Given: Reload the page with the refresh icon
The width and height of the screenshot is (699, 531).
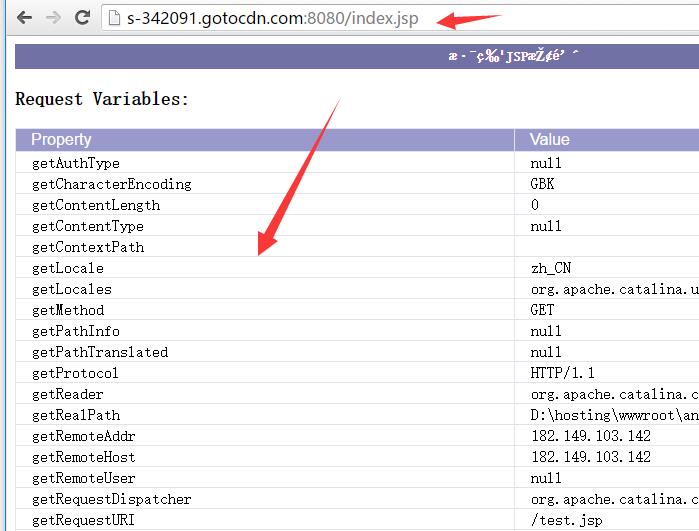Looking at the screenshot, I should tap(82, 18).
